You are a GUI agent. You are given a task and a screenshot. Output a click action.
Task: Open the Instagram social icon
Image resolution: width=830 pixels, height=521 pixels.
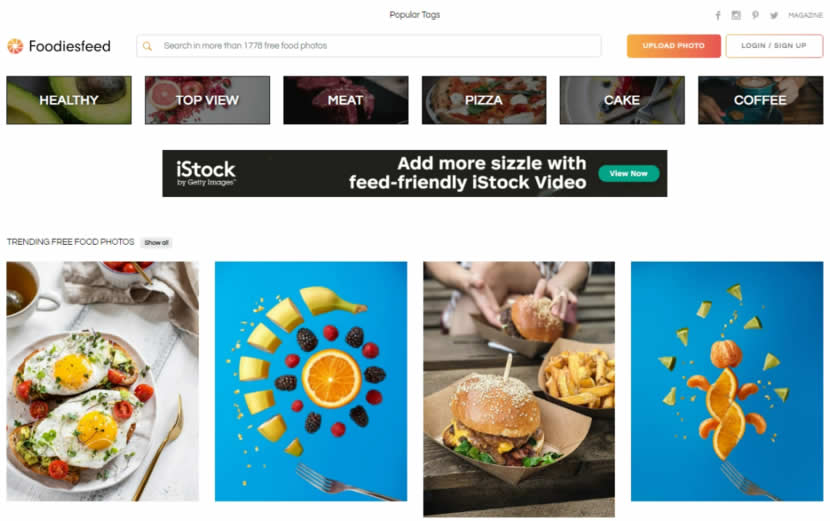tap(736, 15)
